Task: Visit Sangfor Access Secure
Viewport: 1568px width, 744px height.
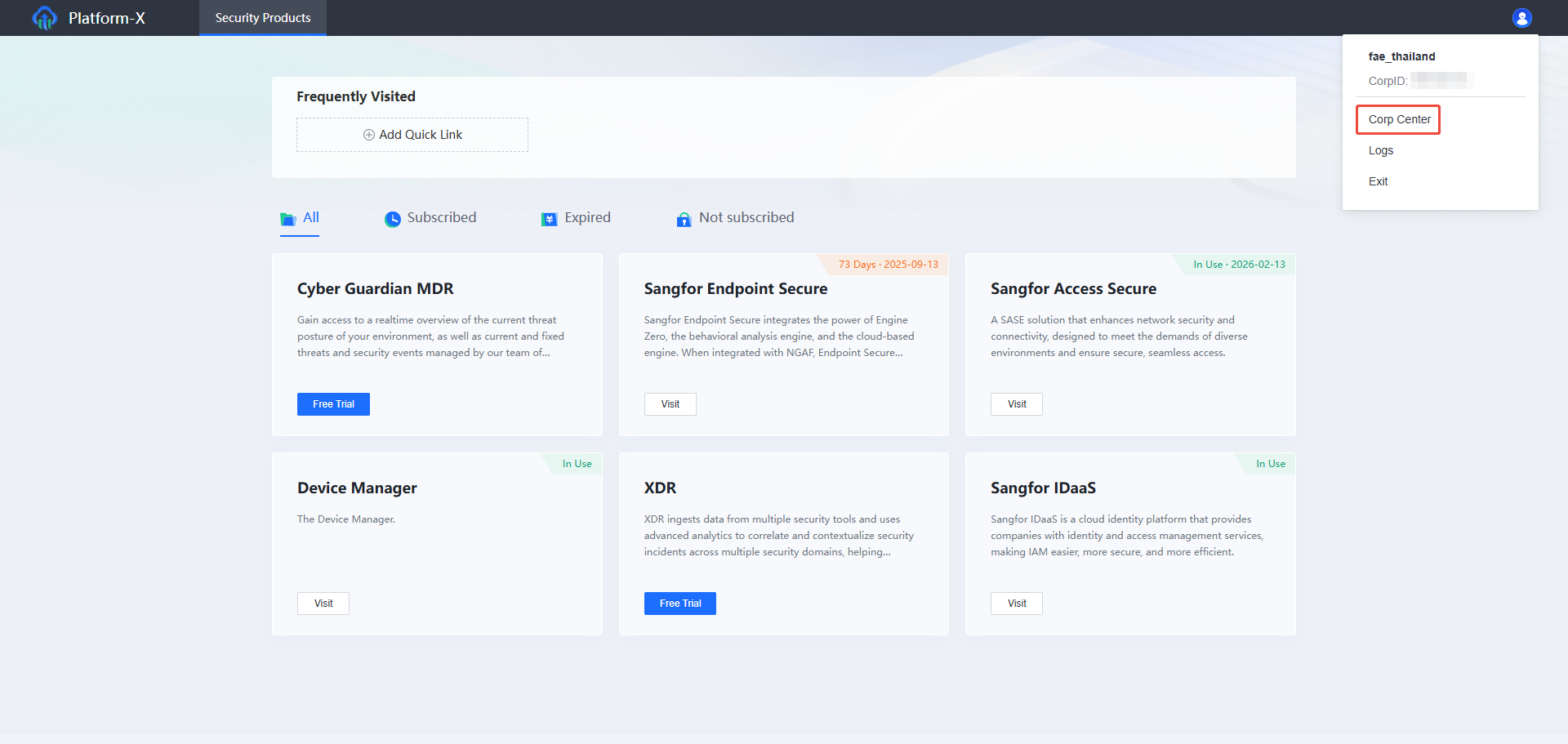Action: tap(1017, 404)
